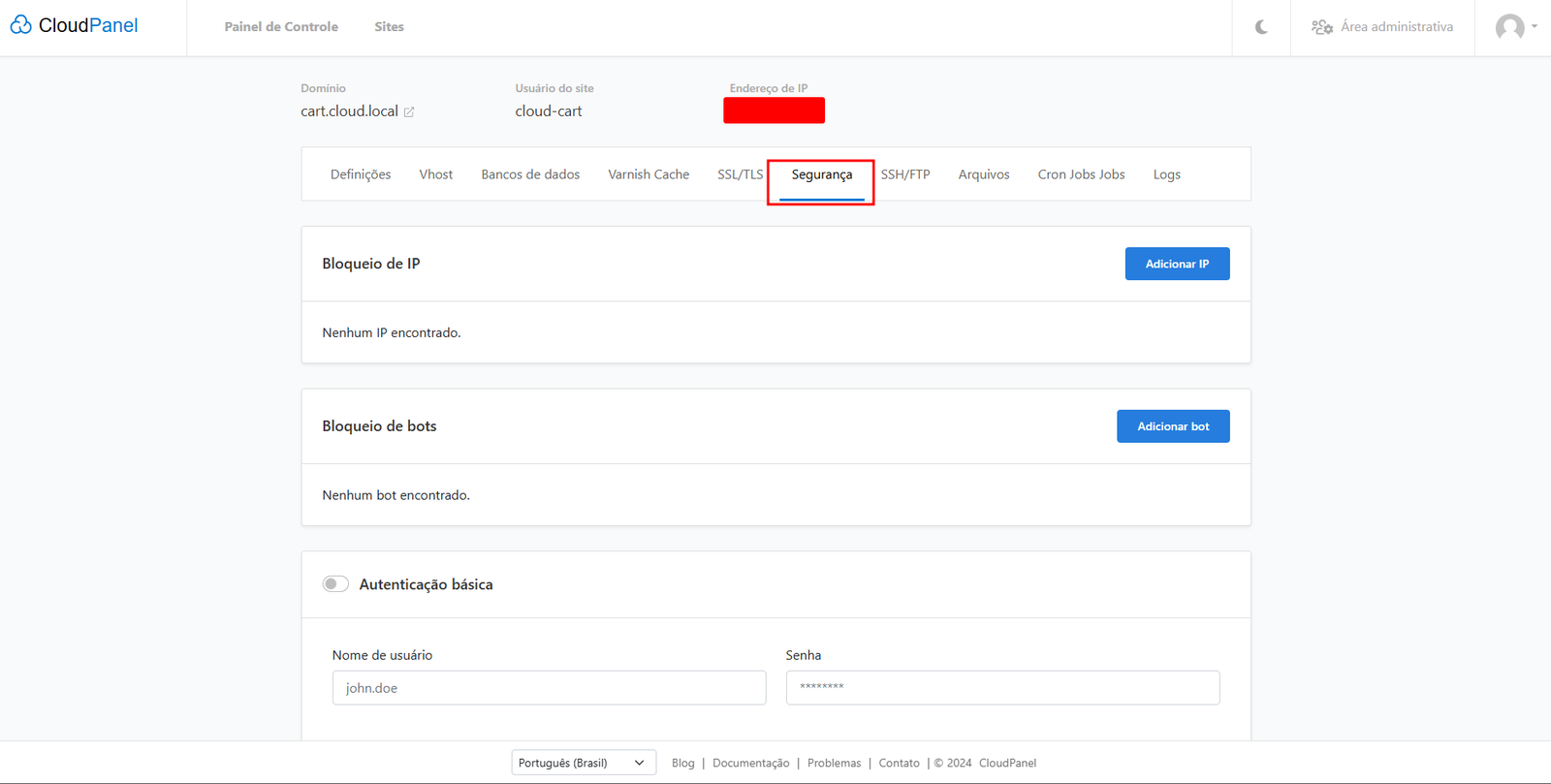Open the Documentação footer link
Viewport: 1551px width, 784px height.
750,763
